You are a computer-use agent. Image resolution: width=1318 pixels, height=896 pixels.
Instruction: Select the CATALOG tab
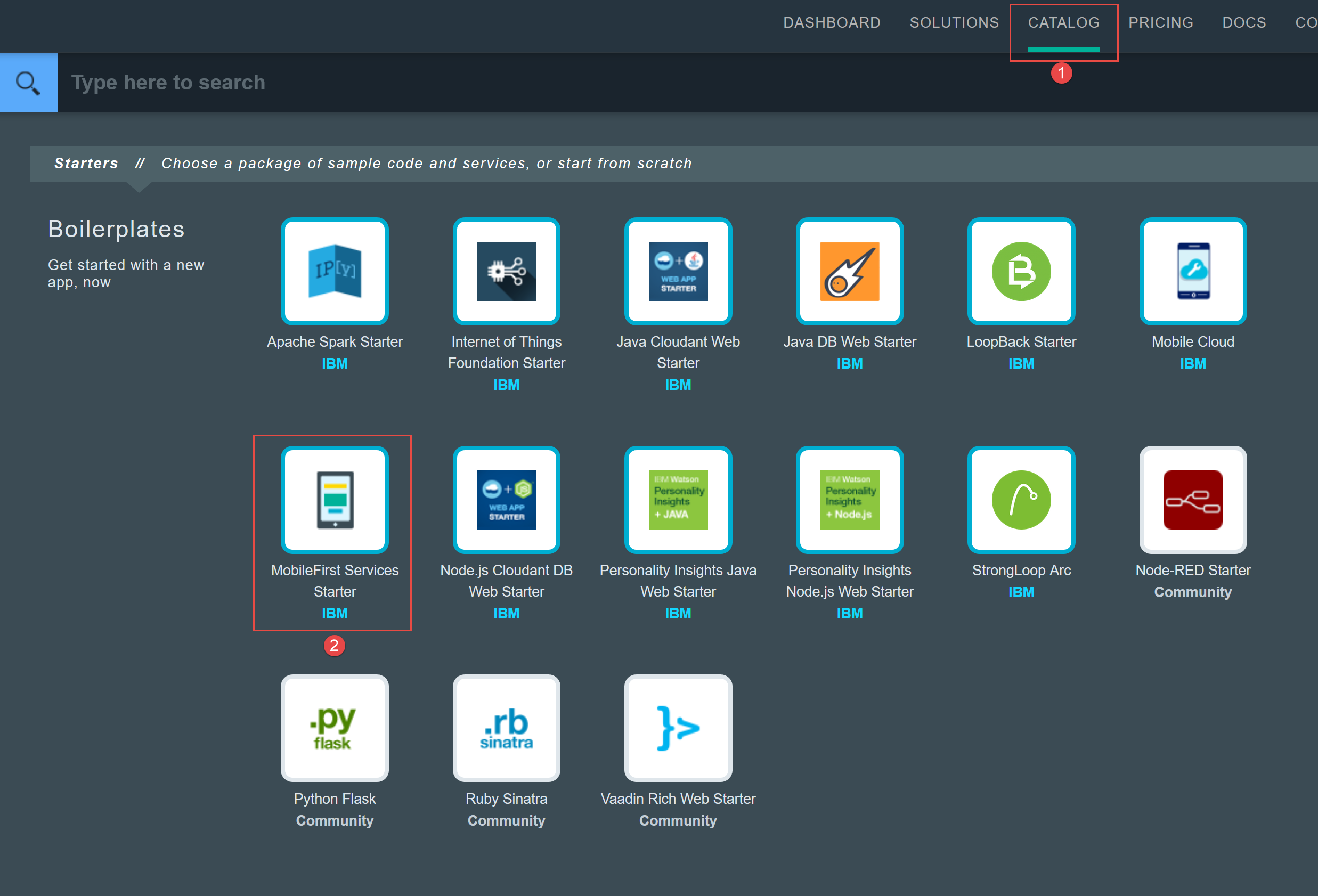click(1064, 23)
